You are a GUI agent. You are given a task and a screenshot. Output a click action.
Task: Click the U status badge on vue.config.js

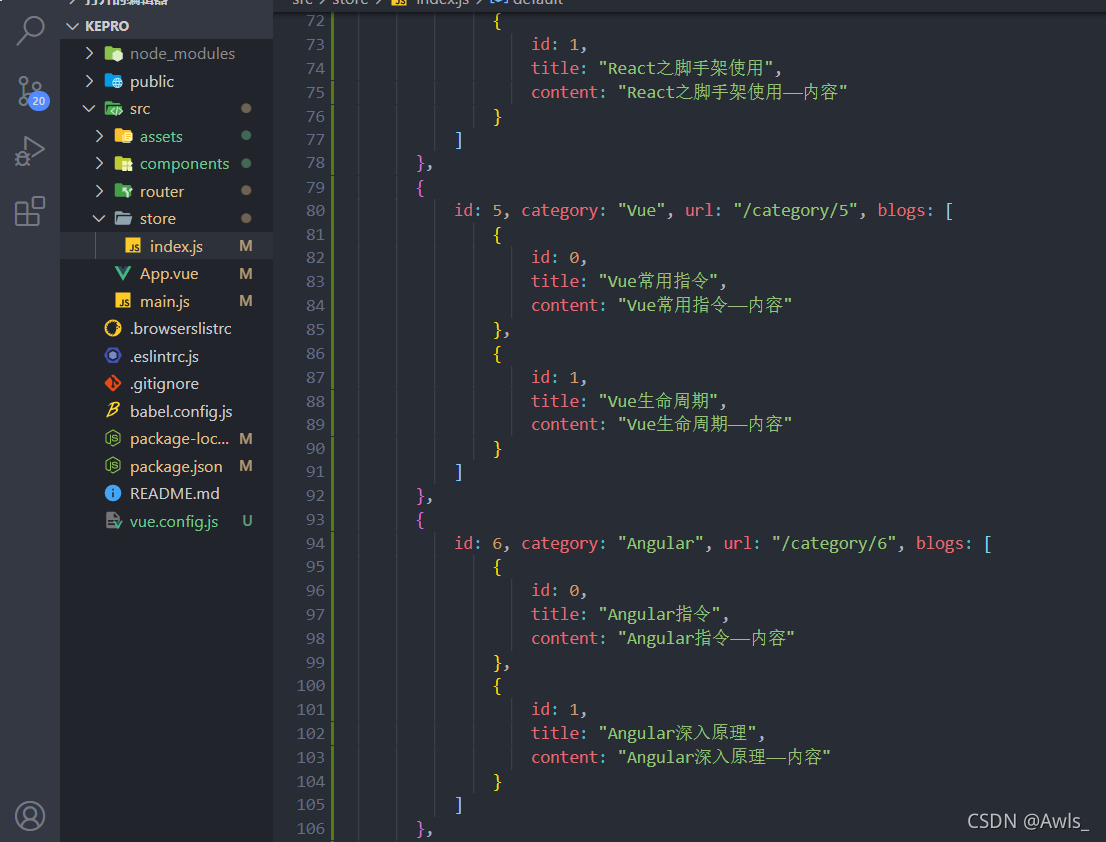click(247, 521)
